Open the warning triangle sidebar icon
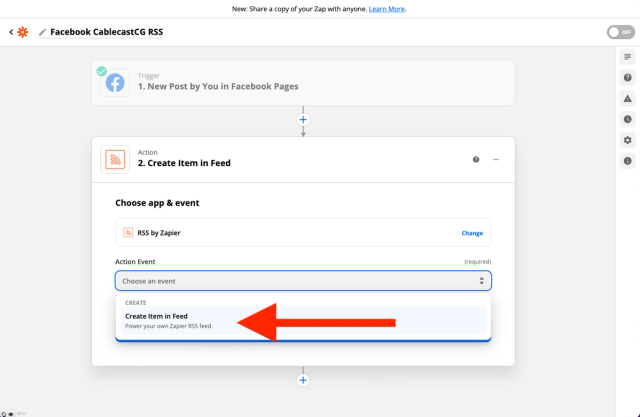 click(627, 98)
